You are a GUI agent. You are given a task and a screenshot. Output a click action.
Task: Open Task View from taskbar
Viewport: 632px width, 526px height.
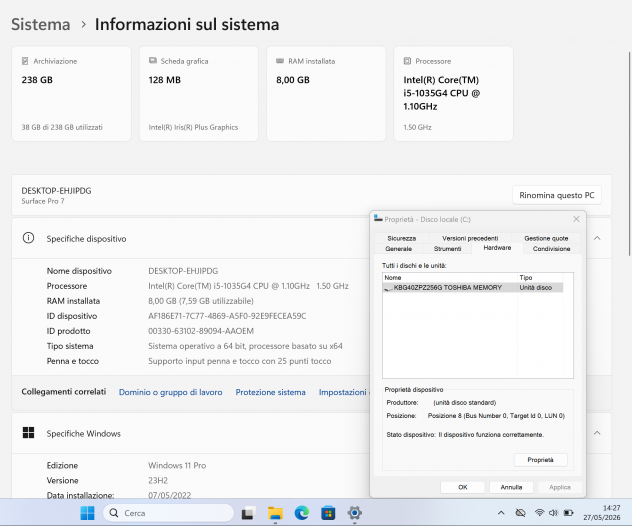[248, 513]
